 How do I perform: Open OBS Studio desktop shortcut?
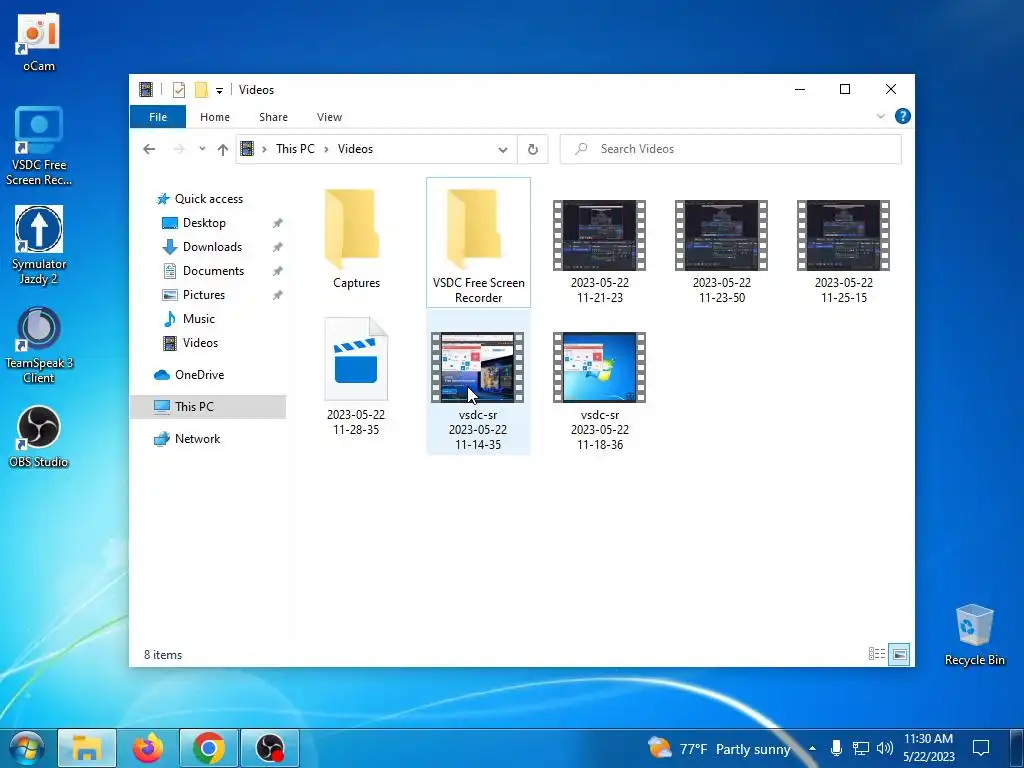click(39, 436)
